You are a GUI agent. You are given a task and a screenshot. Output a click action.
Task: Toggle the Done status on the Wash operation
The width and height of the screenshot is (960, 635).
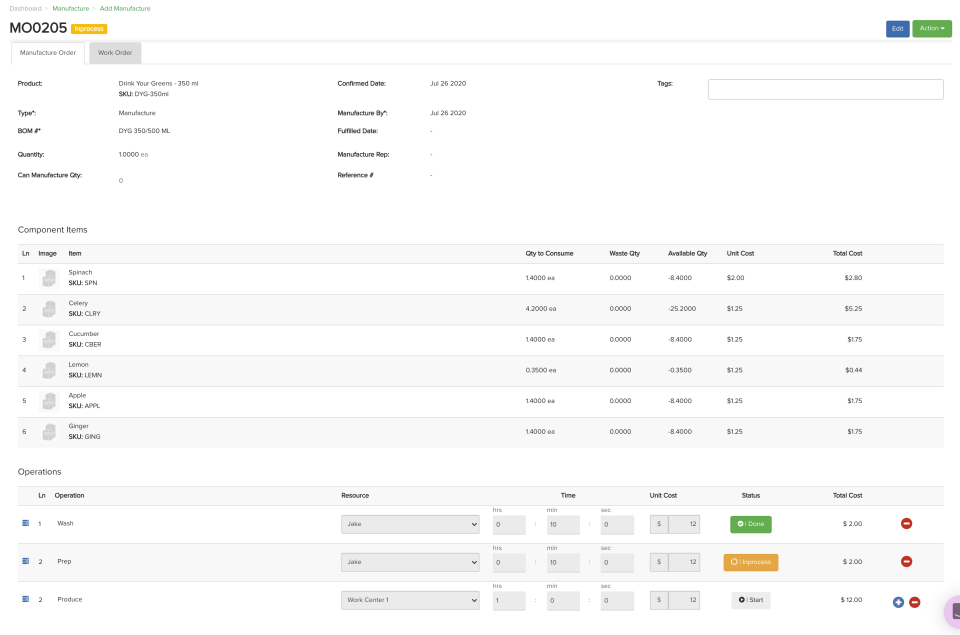coord(750,523)
